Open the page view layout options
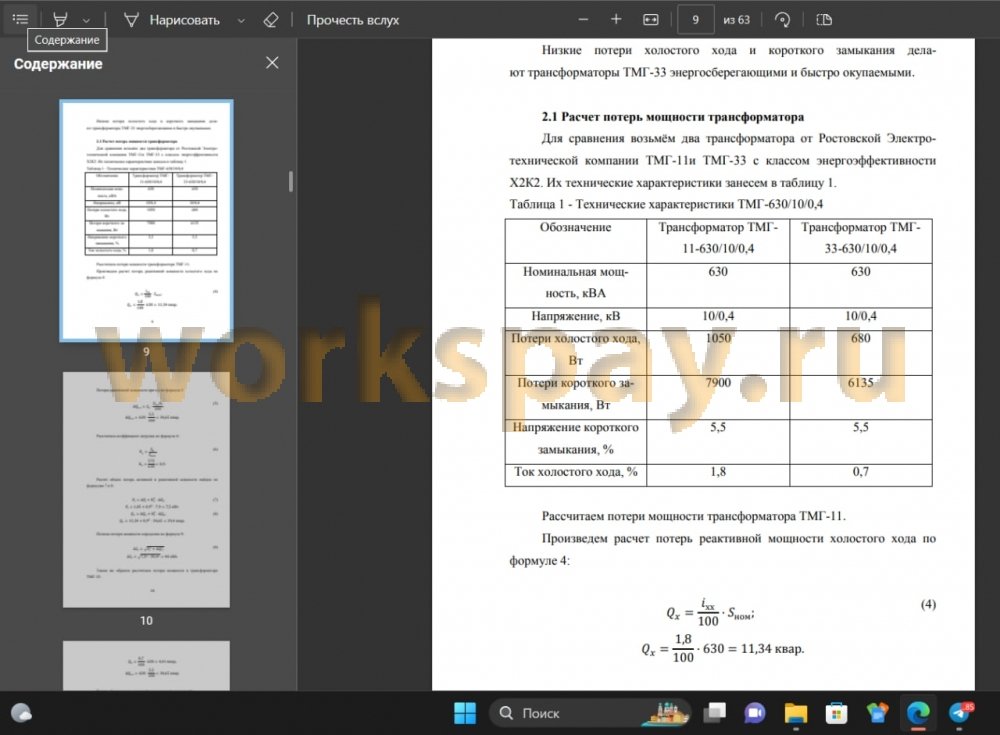This screenshot has width=1000, height=735. [824, 20]
